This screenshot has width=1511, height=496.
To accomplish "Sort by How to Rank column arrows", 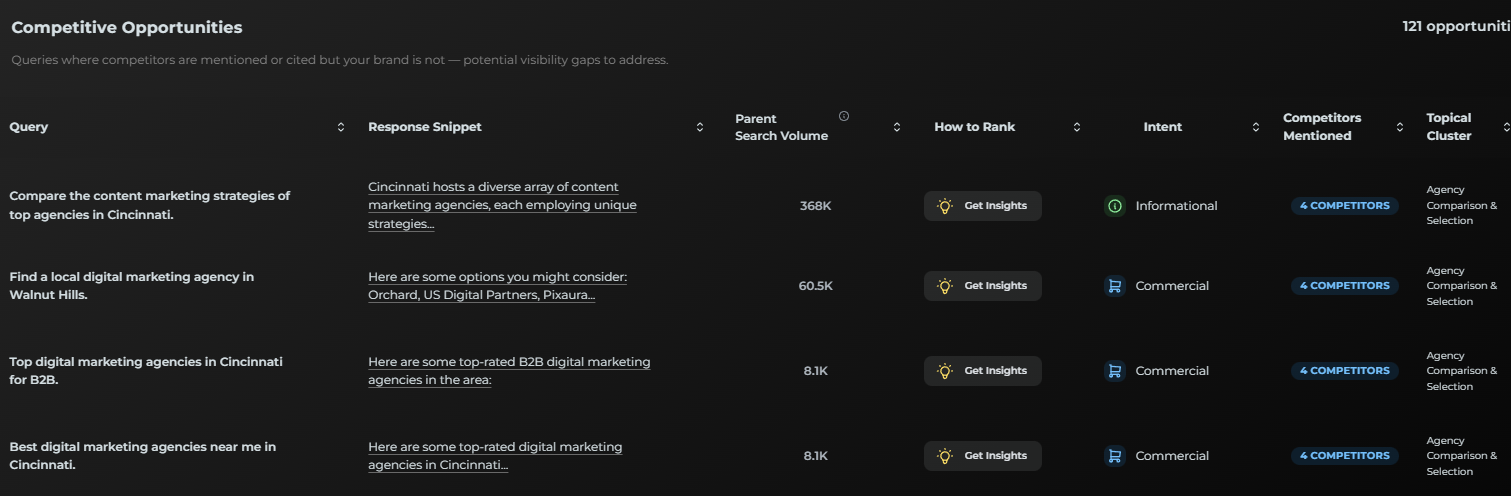I will pos(1077,127).
